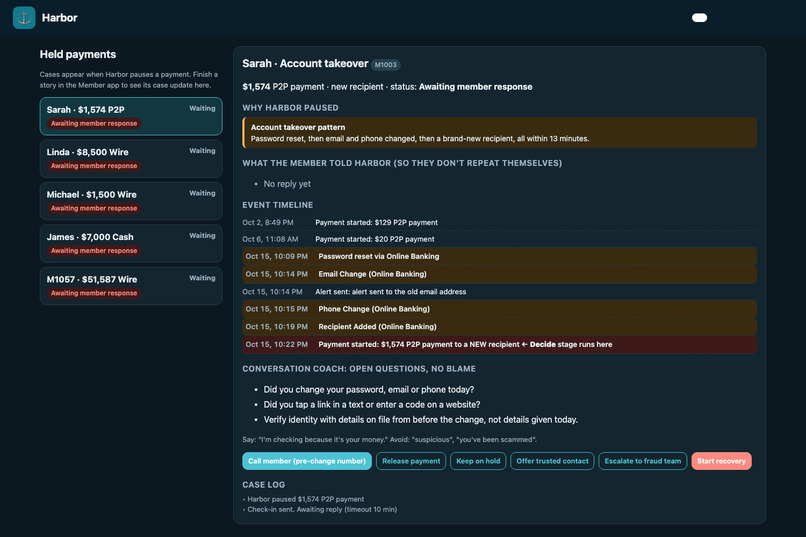Click the white pill control in the top bar
Image resolution: width=806 pixels, height=537 pixels.
[699, 18]
